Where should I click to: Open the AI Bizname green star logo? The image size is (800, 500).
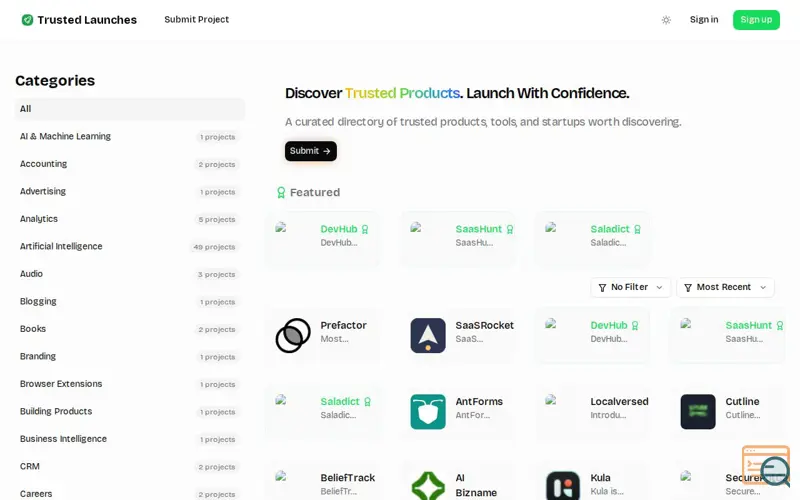[428, 485]
